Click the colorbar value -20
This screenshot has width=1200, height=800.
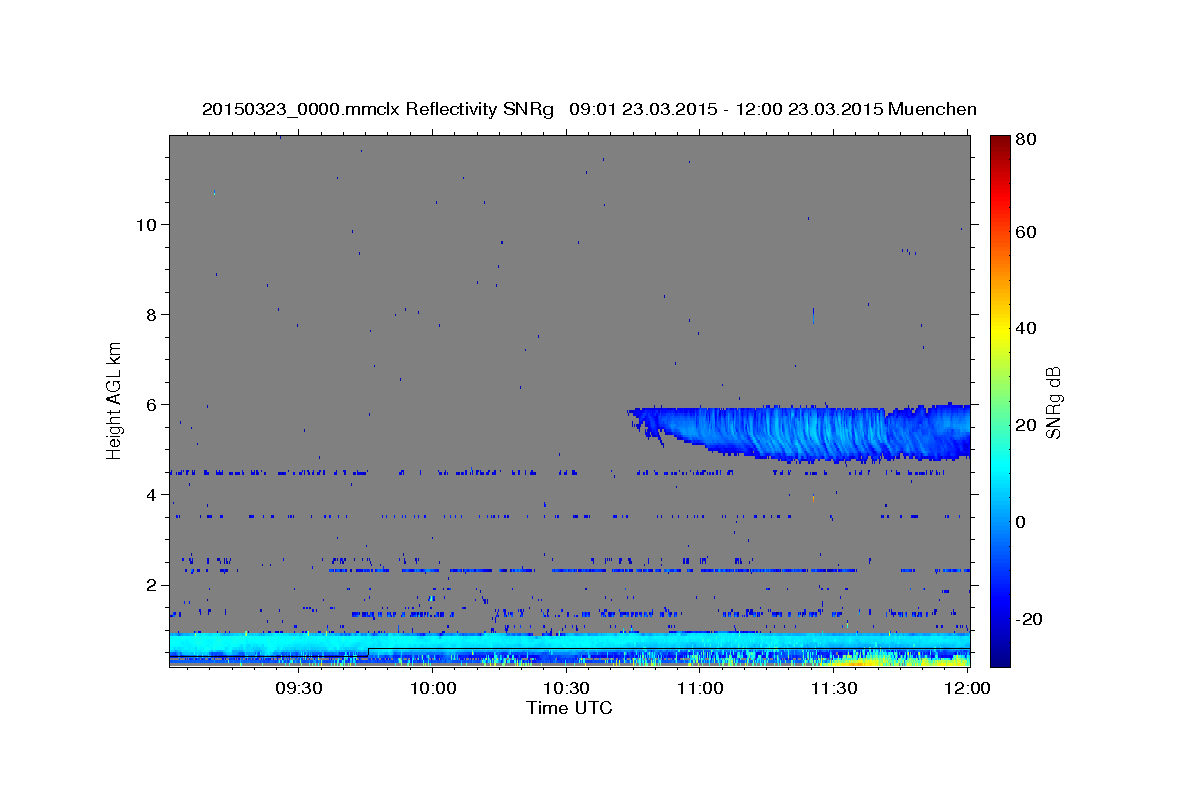[1027, 619]
